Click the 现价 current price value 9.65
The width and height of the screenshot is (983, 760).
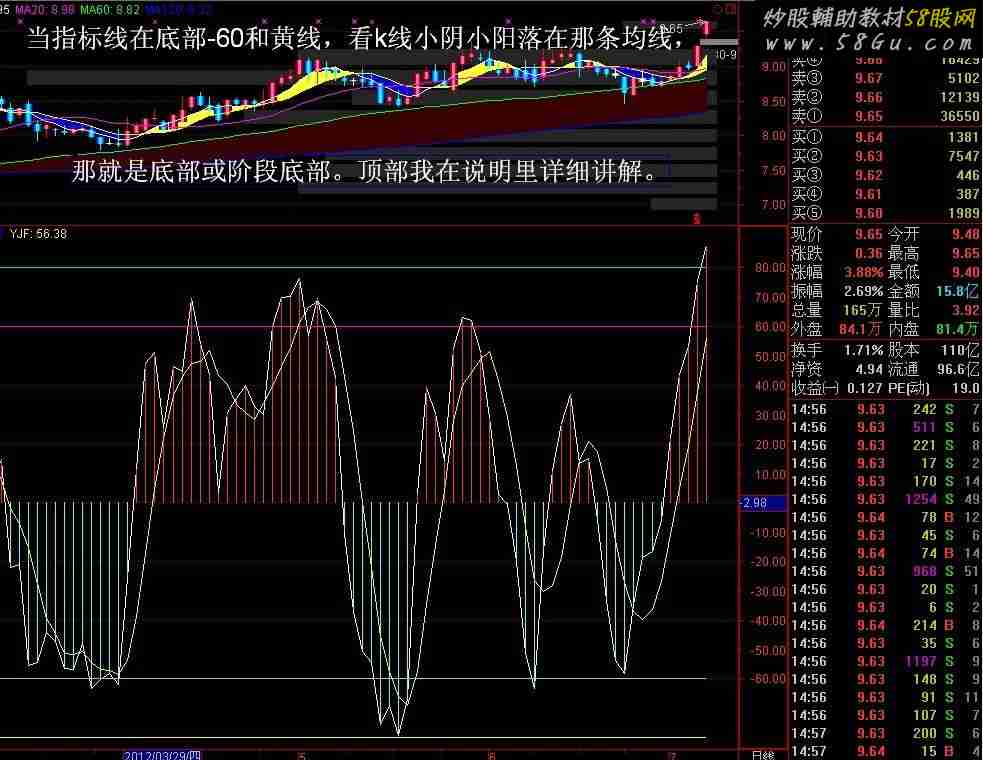click(869, 234)
